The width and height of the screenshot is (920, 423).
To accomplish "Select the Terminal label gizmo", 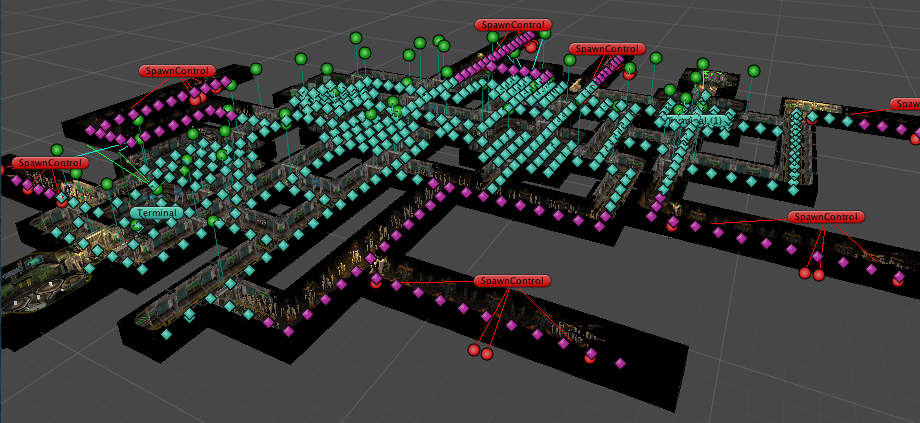I will coord(157,213).
